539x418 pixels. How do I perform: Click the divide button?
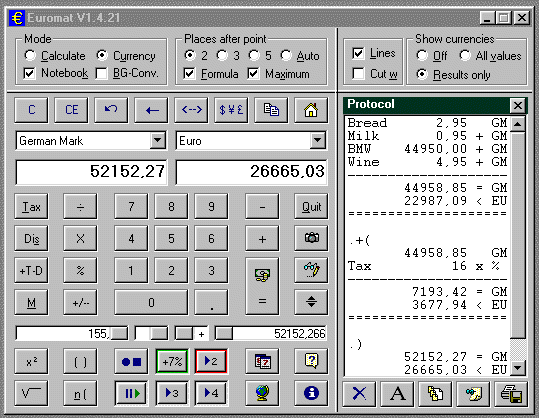[80, 206]
